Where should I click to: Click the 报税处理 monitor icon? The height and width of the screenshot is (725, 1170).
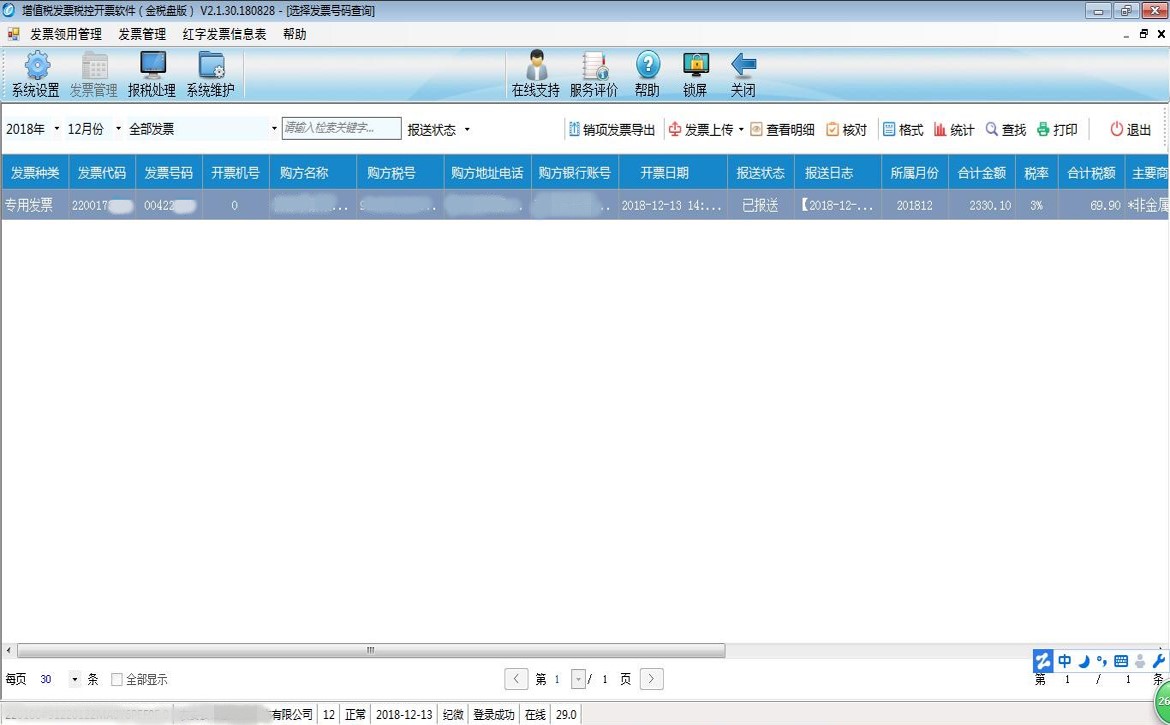pyautogui.click(x=152, y=67)
